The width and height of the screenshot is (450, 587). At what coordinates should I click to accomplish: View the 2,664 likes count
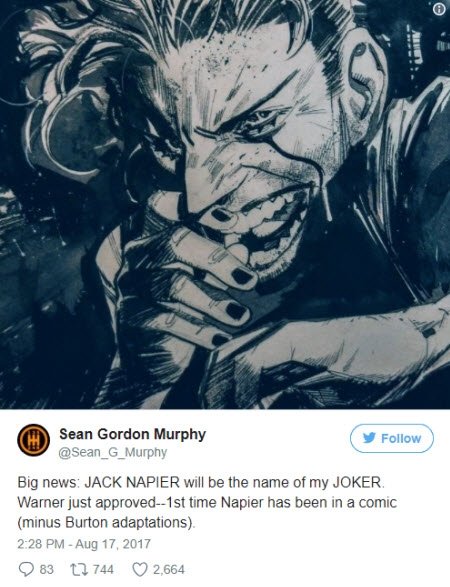coord(168,569)
